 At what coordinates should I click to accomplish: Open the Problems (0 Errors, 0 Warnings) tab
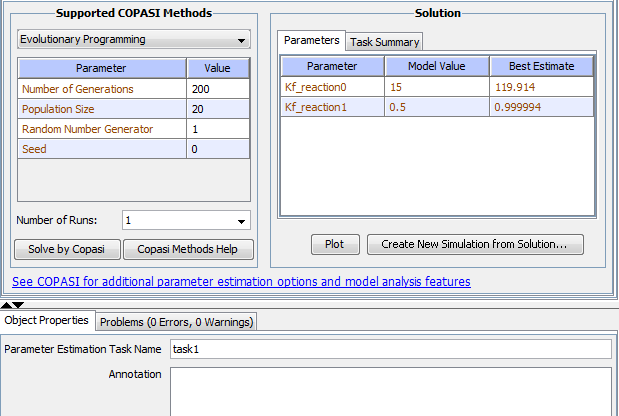176,322
